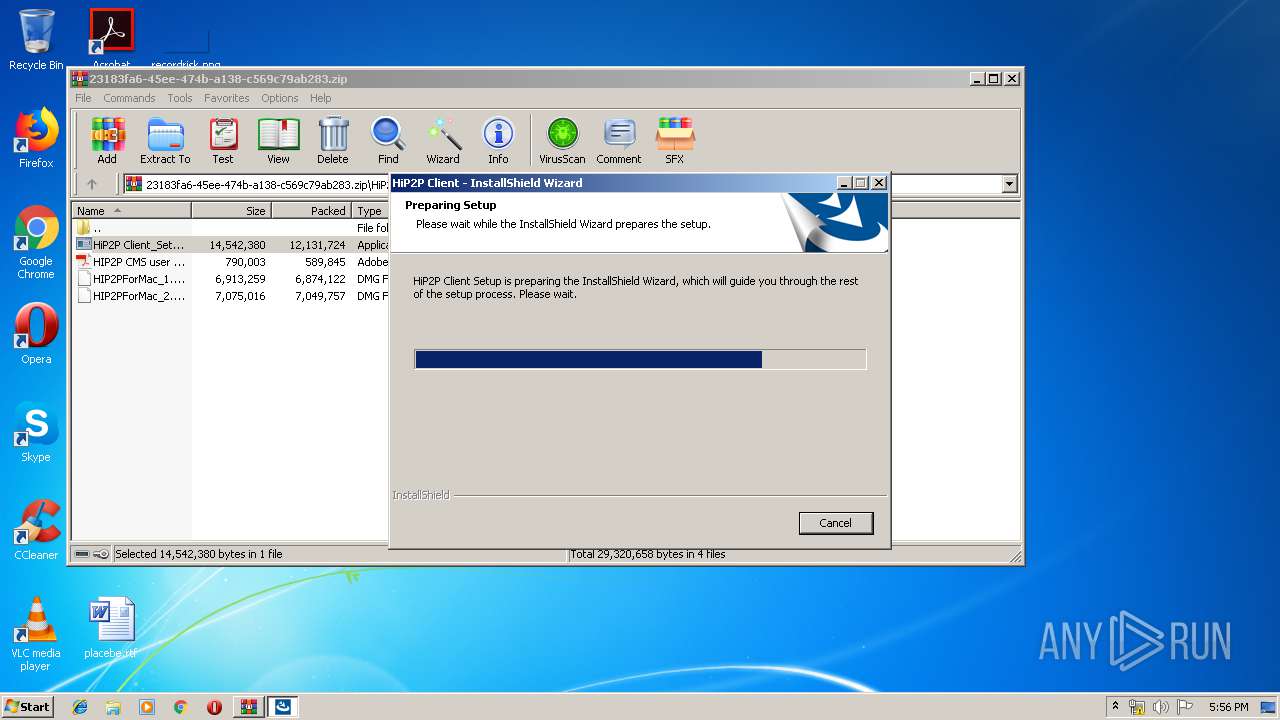This screenshot has height=720, width=1280.
Task: Click the View file icon
Action: tap(278, 140)
